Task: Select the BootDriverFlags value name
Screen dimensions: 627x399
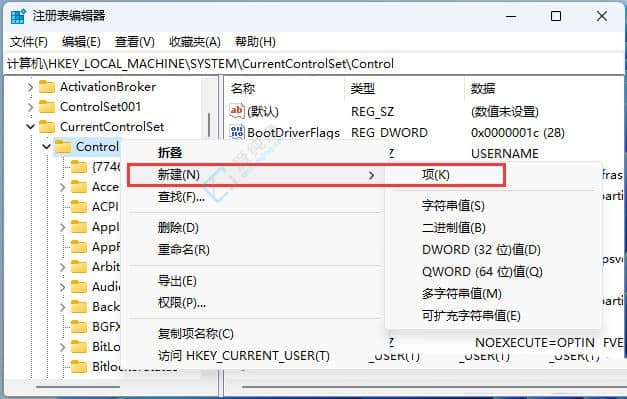Action: 294,132
